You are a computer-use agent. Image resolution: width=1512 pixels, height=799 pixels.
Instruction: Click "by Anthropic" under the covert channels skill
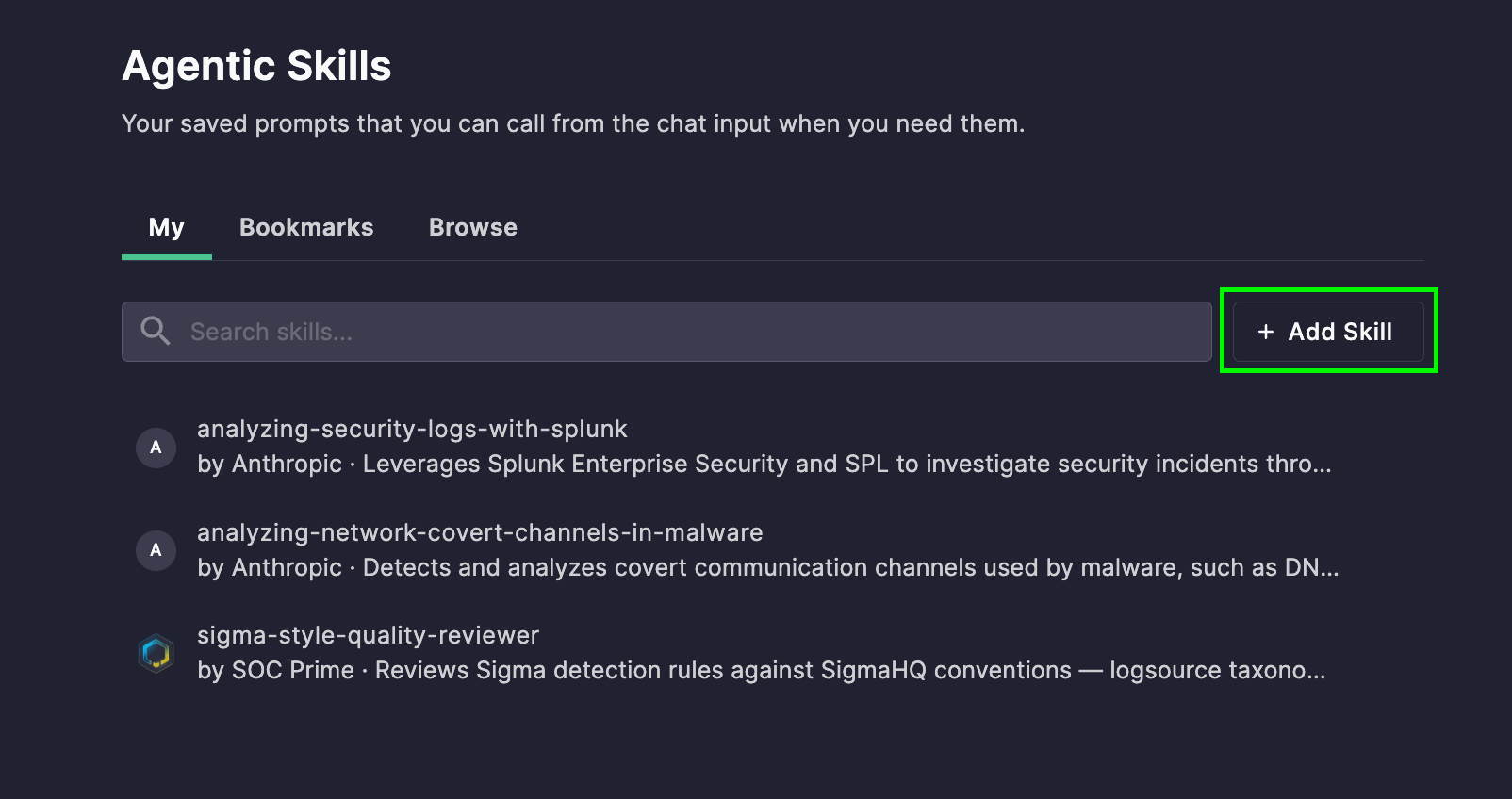point(270,567)
